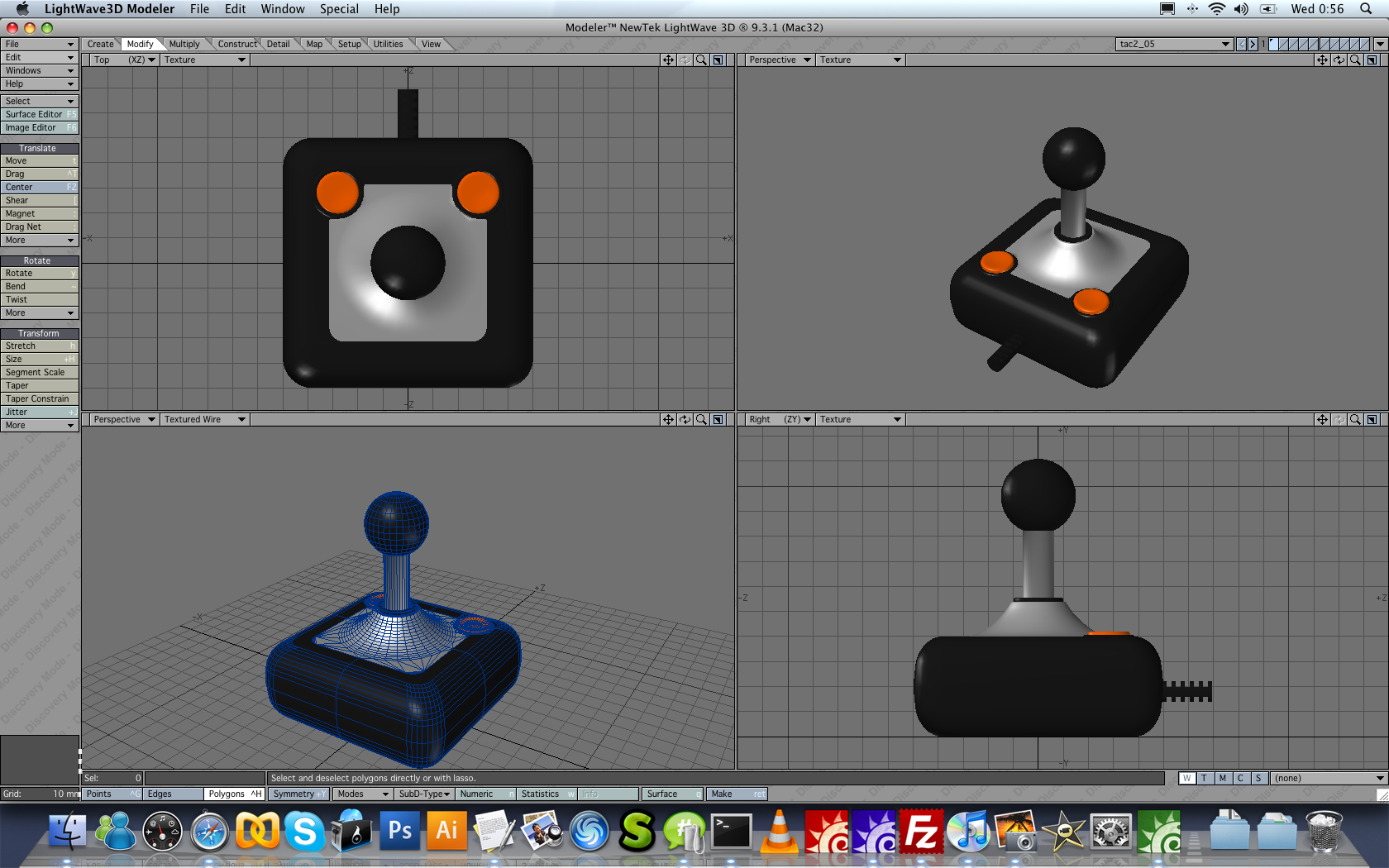Go to next layer bank with right arrow
The height and width of the screenshot is (868, 1389).
pos(1253,44)
